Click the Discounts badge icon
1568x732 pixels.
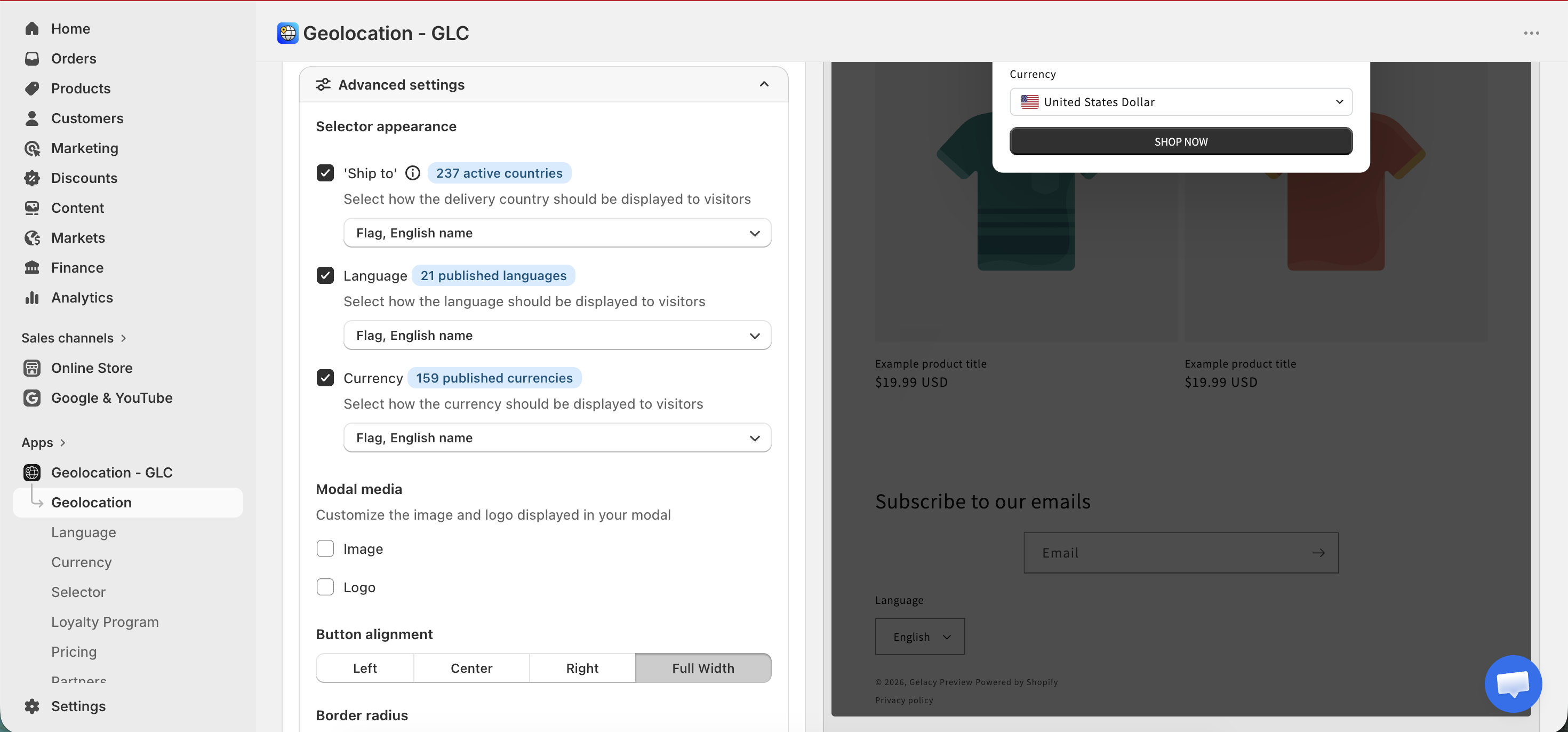(x=31, y=178)
